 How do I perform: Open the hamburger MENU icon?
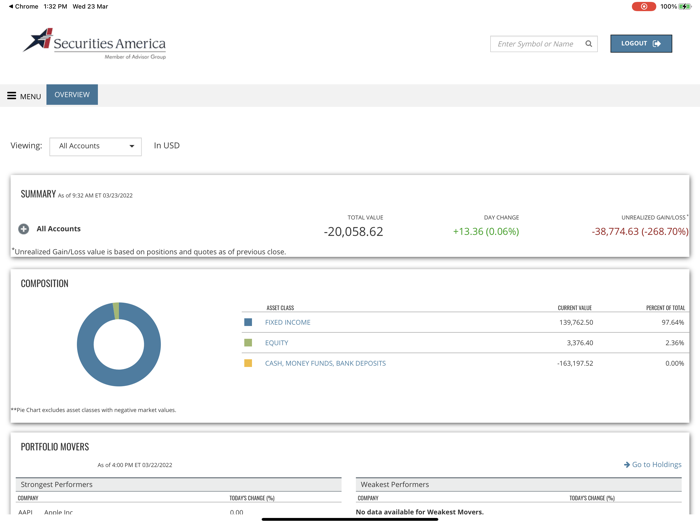tap(12, 96)
